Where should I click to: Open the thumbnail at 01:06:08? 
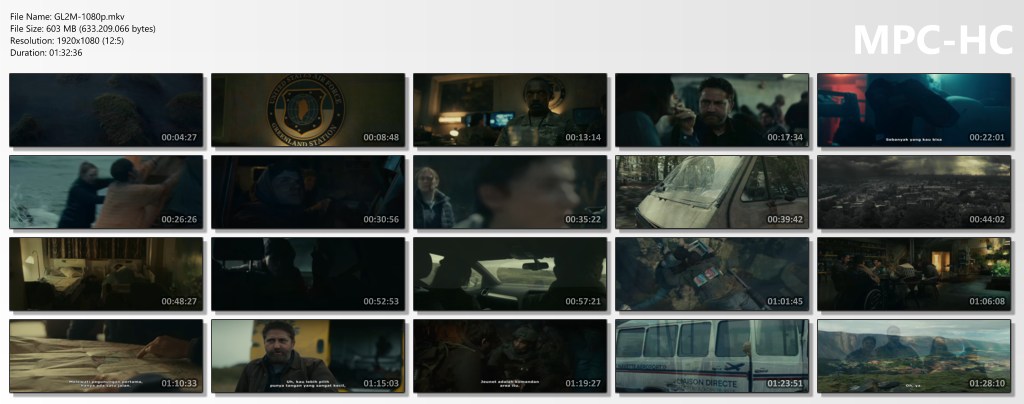tap(914, 274)
